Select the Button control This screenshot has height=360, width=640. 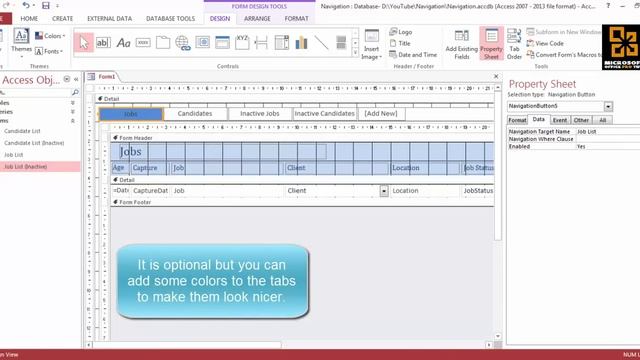click(143, 42)
